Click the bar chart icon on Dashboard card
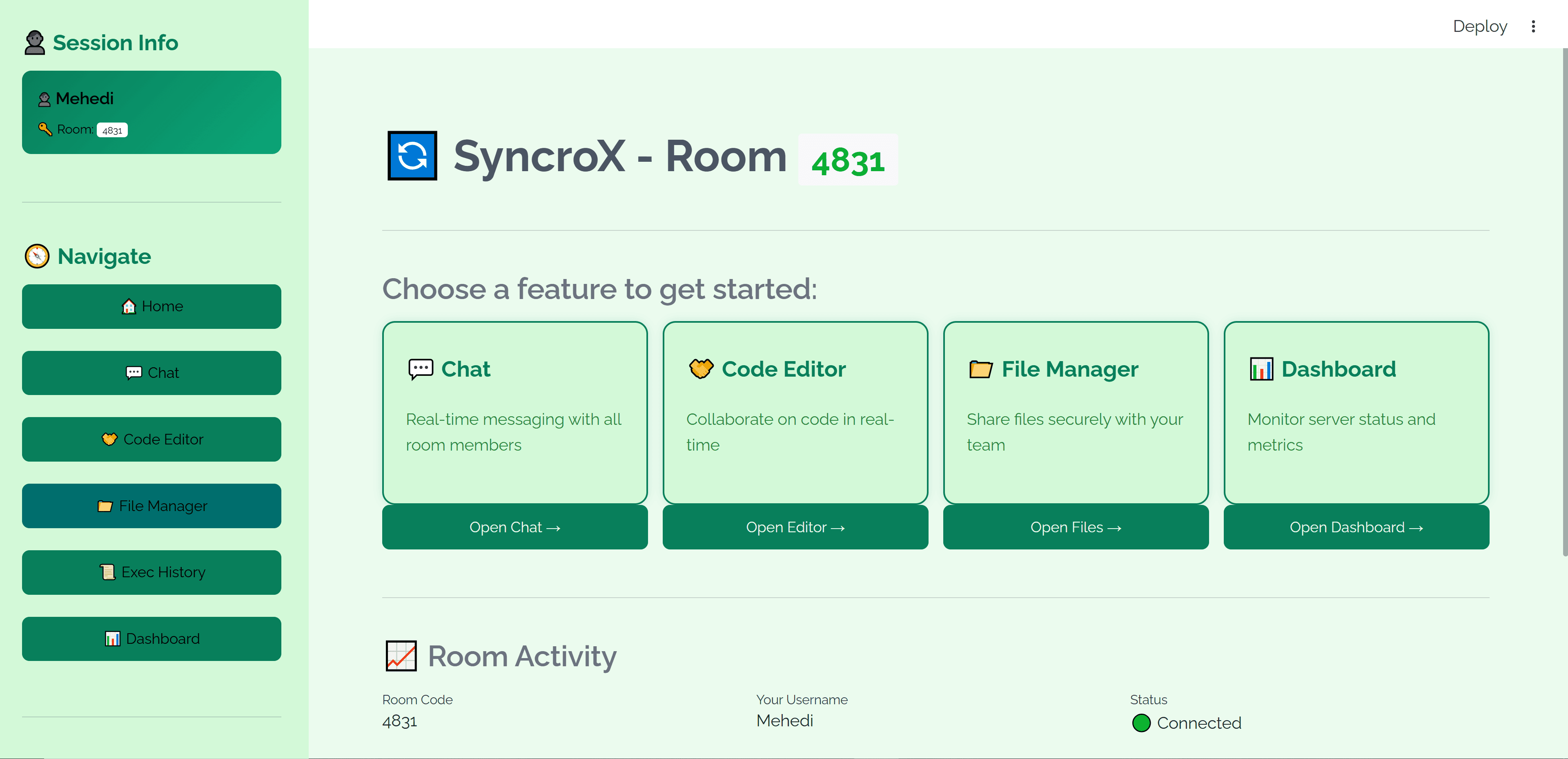Viewport: 1568px width, 759px height. (x=1261, y=368)
